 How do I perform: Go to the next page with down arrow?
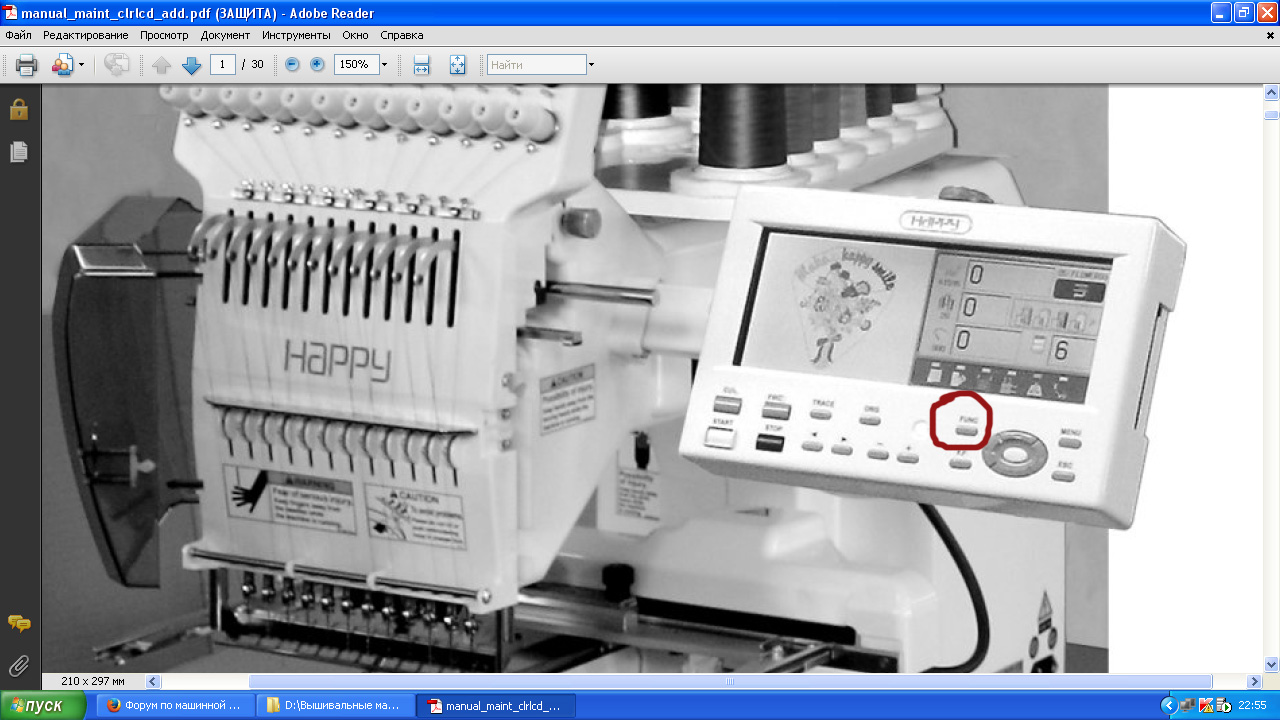[192, 65]
